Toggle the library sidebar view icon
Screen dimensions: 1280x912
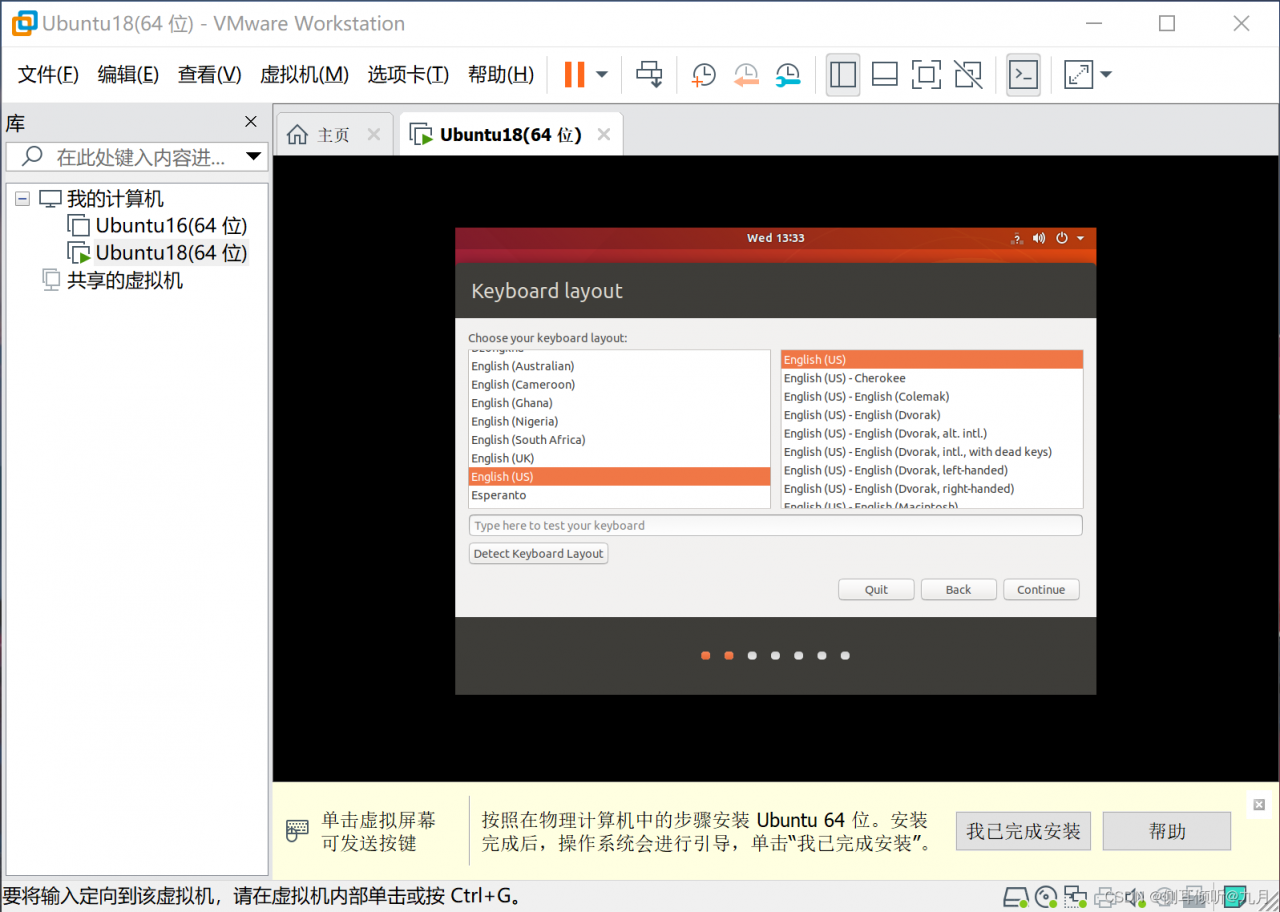843,74
